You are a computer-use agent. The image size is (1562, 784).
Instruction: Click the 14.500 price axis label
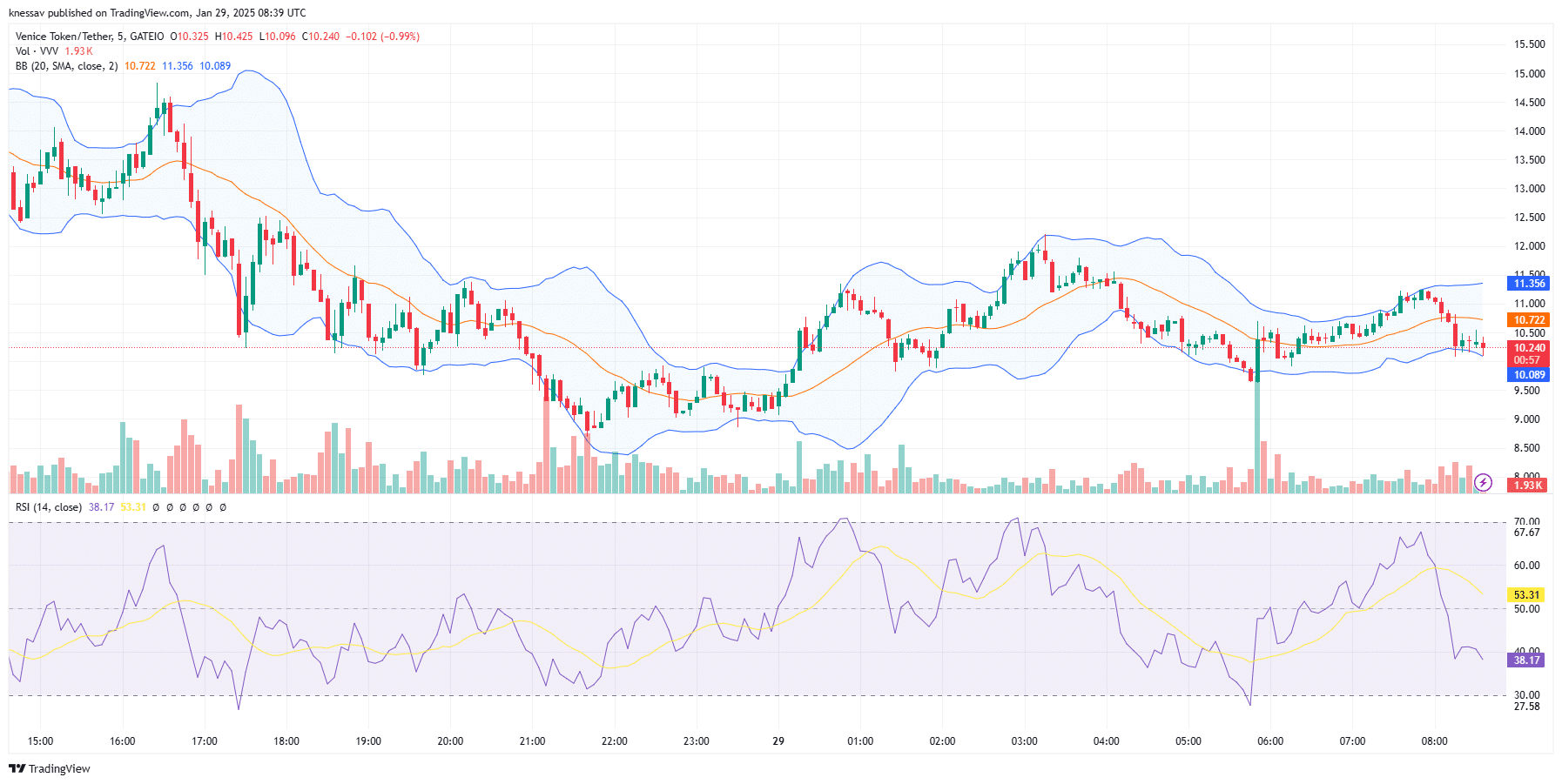(x=1529, y=103)
